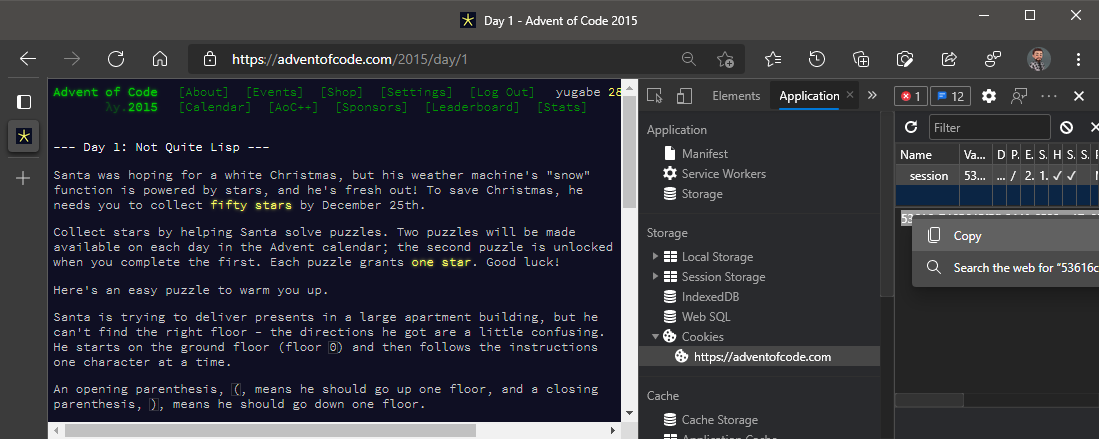
Task: Open Service Workers in the sidebar
Action: [x=723, y=173]
